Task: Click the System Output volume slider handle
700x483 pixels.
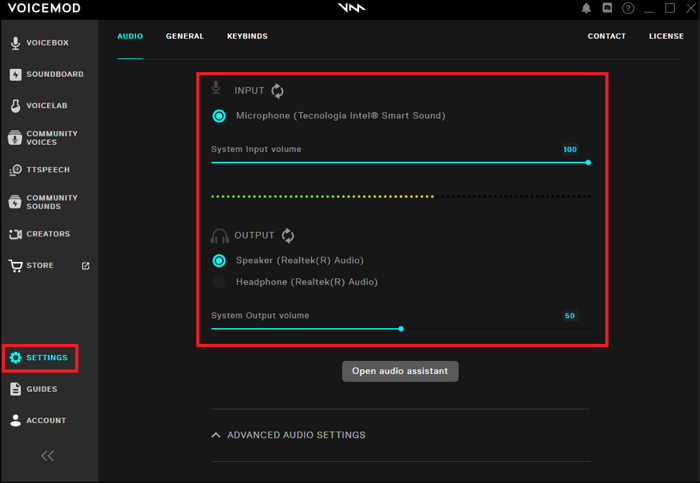Action: 401,328
